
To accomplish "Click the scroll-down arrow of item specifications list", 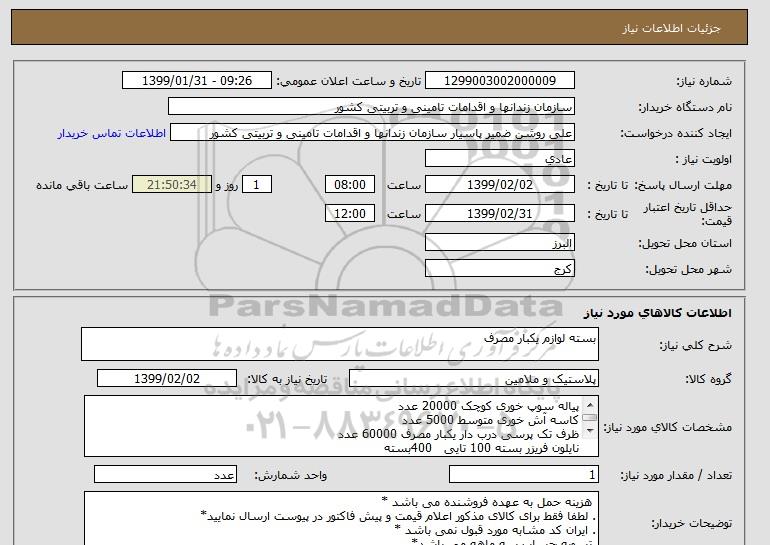I will (x=590, y=431).
